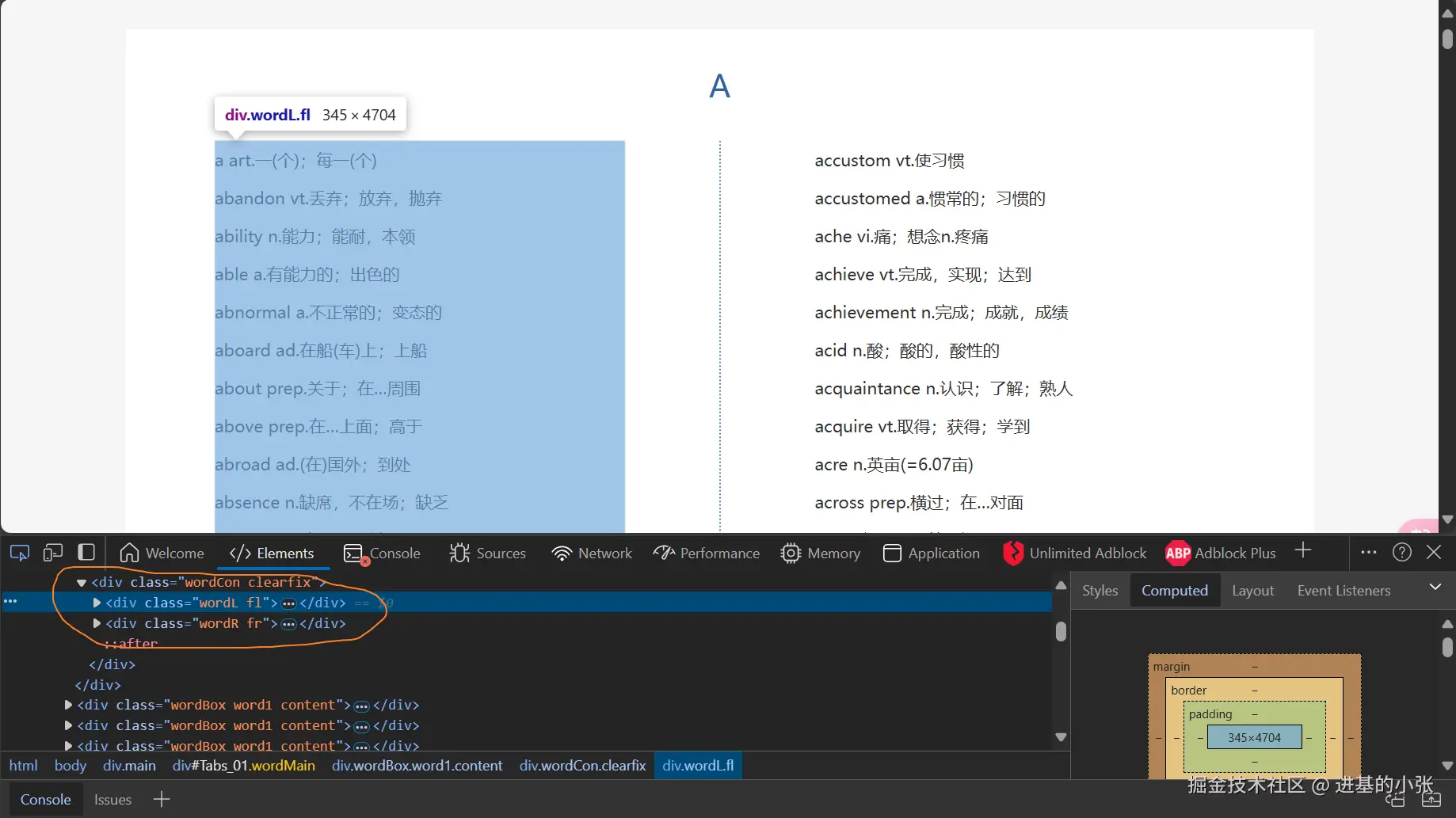
Task: Click the border label in box model
Action: [1189, 691]
